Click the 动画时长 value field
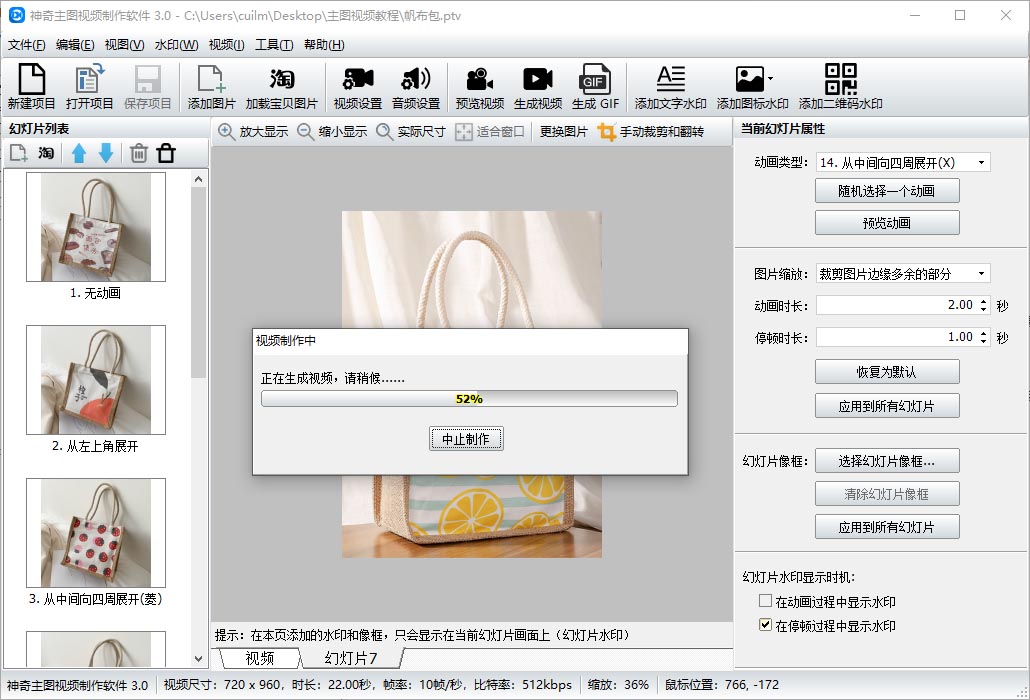The image size is (1030, 700). pyautogui.click(x=897, y=305)
